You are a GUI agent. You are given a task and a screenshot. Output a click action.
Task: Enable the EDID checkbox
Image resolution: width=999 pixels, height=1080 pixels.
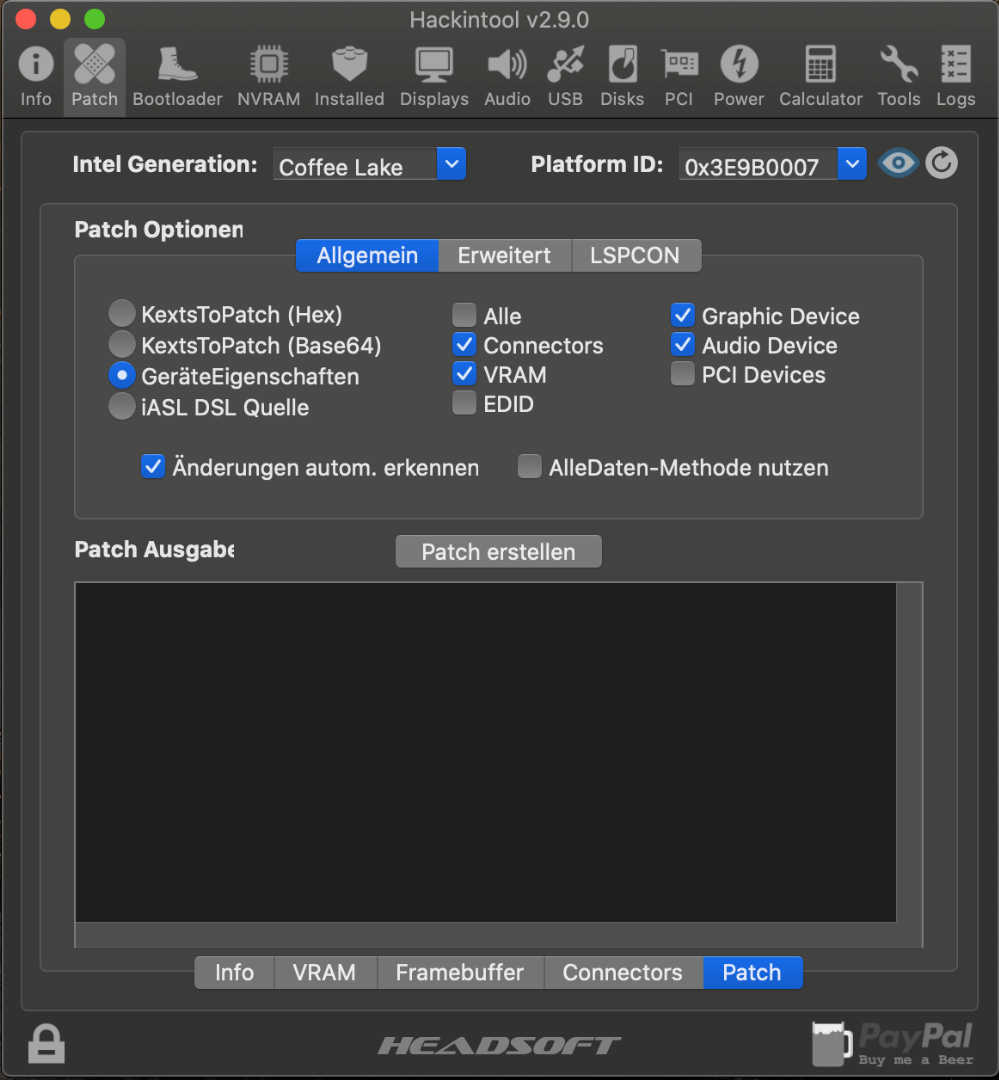point(464,403)
